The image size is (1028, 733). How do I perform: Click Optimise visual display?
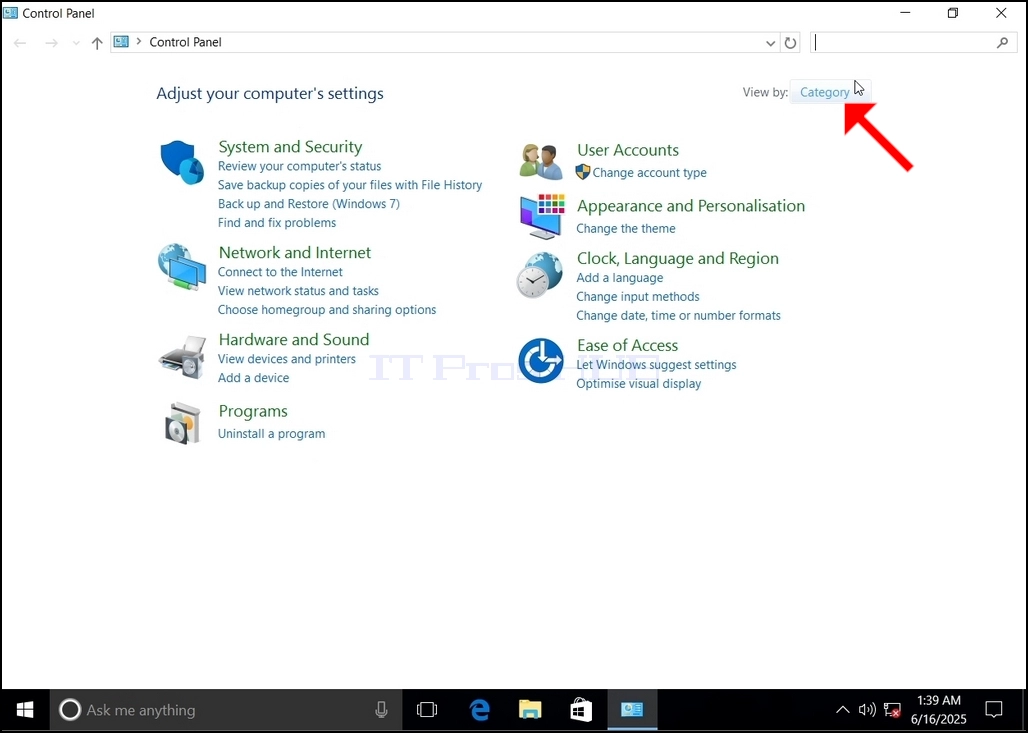click(638, 384)
